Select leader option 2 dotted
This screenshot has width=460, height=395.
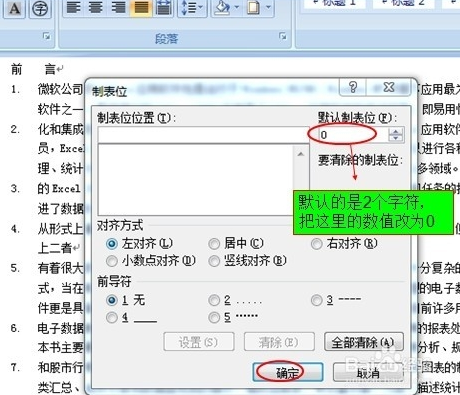point(236,300)
